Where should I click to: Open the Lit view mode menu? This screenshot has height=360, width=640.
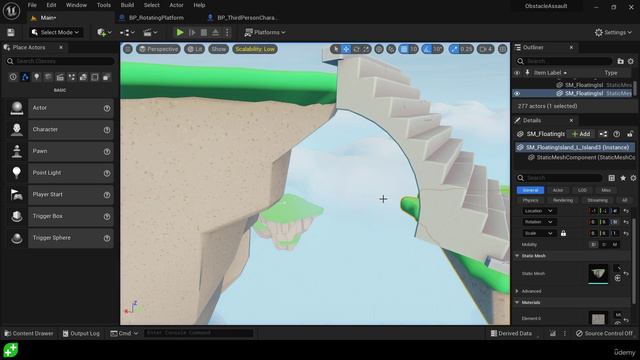click(195, 49)
